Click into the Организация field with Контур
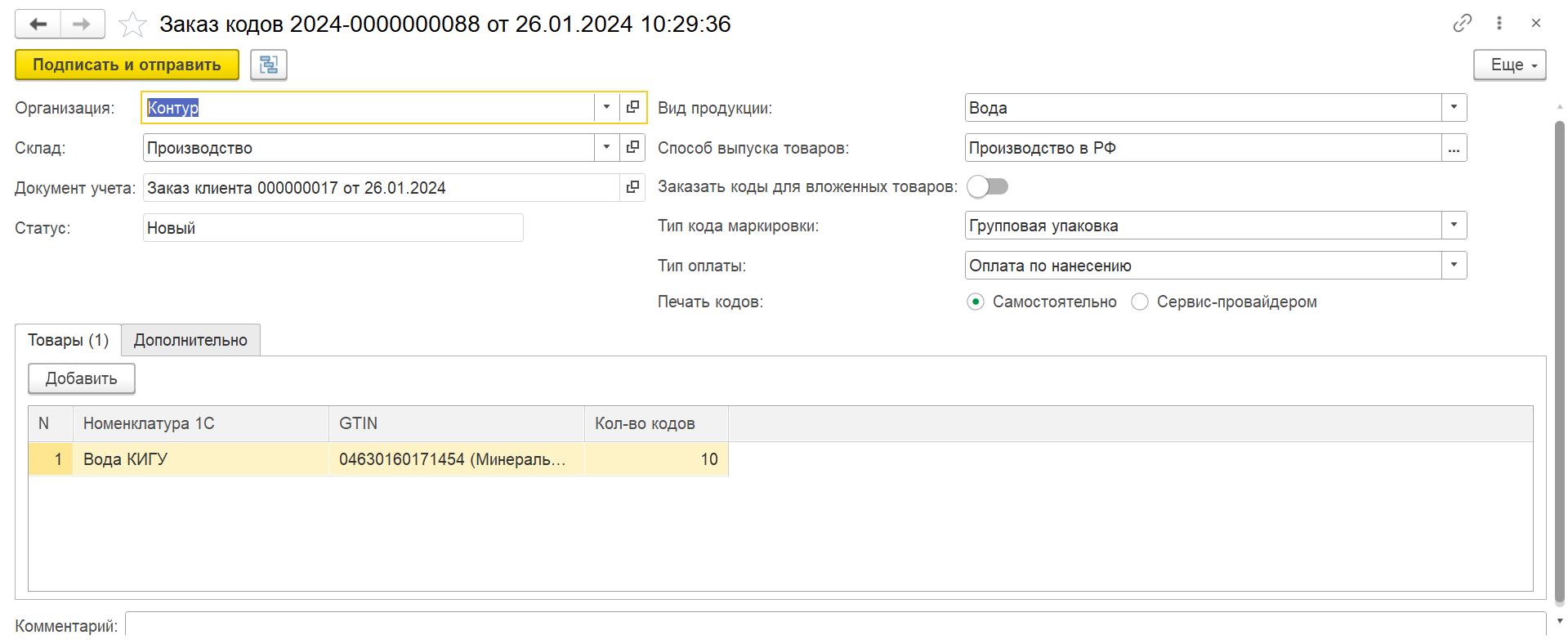Screen dimensions: 1568x644 368,107
